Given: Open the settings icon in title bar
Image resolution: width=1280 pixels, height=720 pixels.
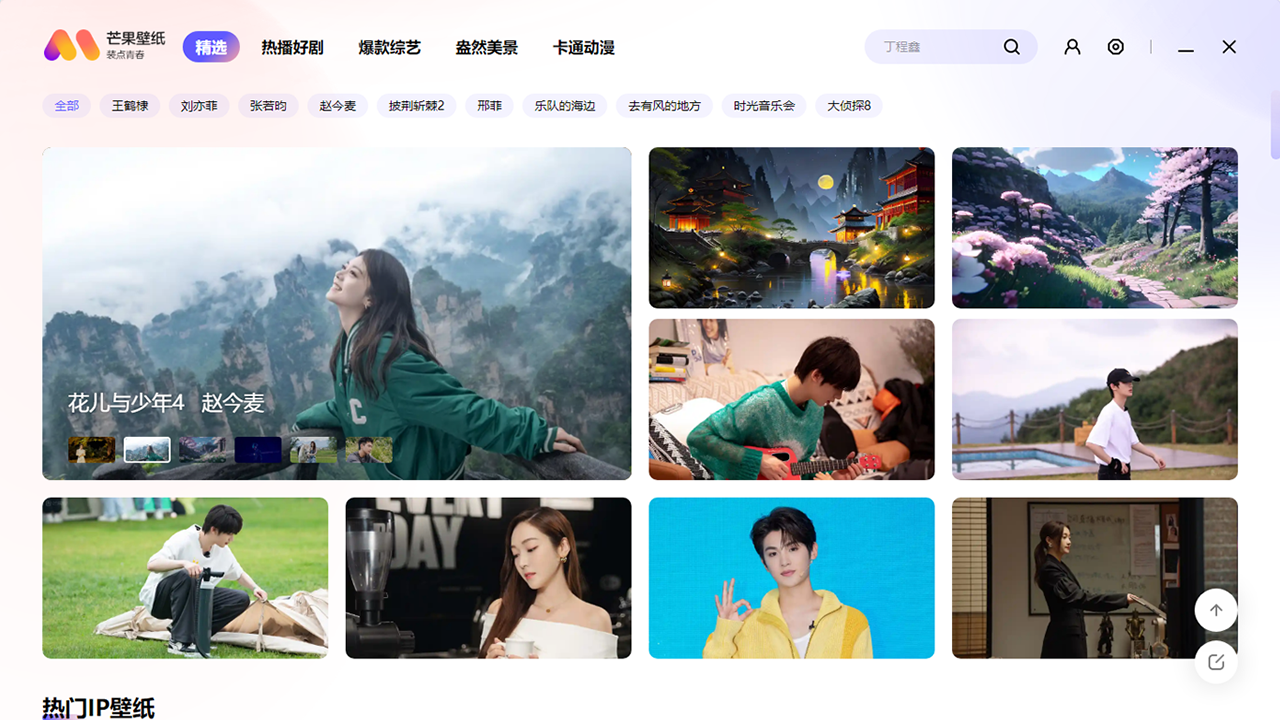Looking at the screenshot, I should (x=1116, y=46).
